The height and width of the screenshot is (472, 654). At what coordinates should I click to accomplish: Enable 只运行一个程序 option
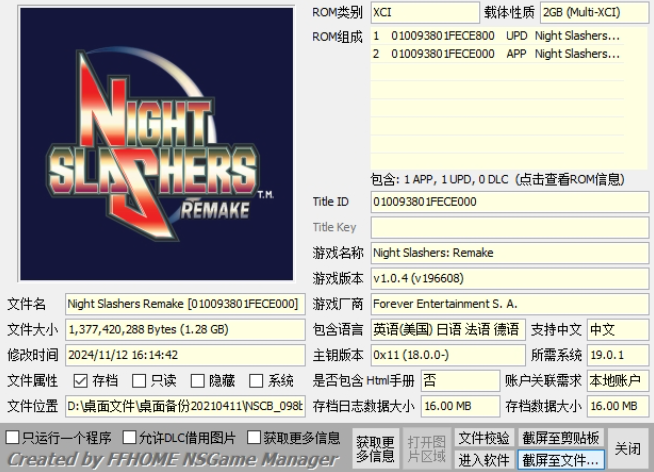pos(13,437)
